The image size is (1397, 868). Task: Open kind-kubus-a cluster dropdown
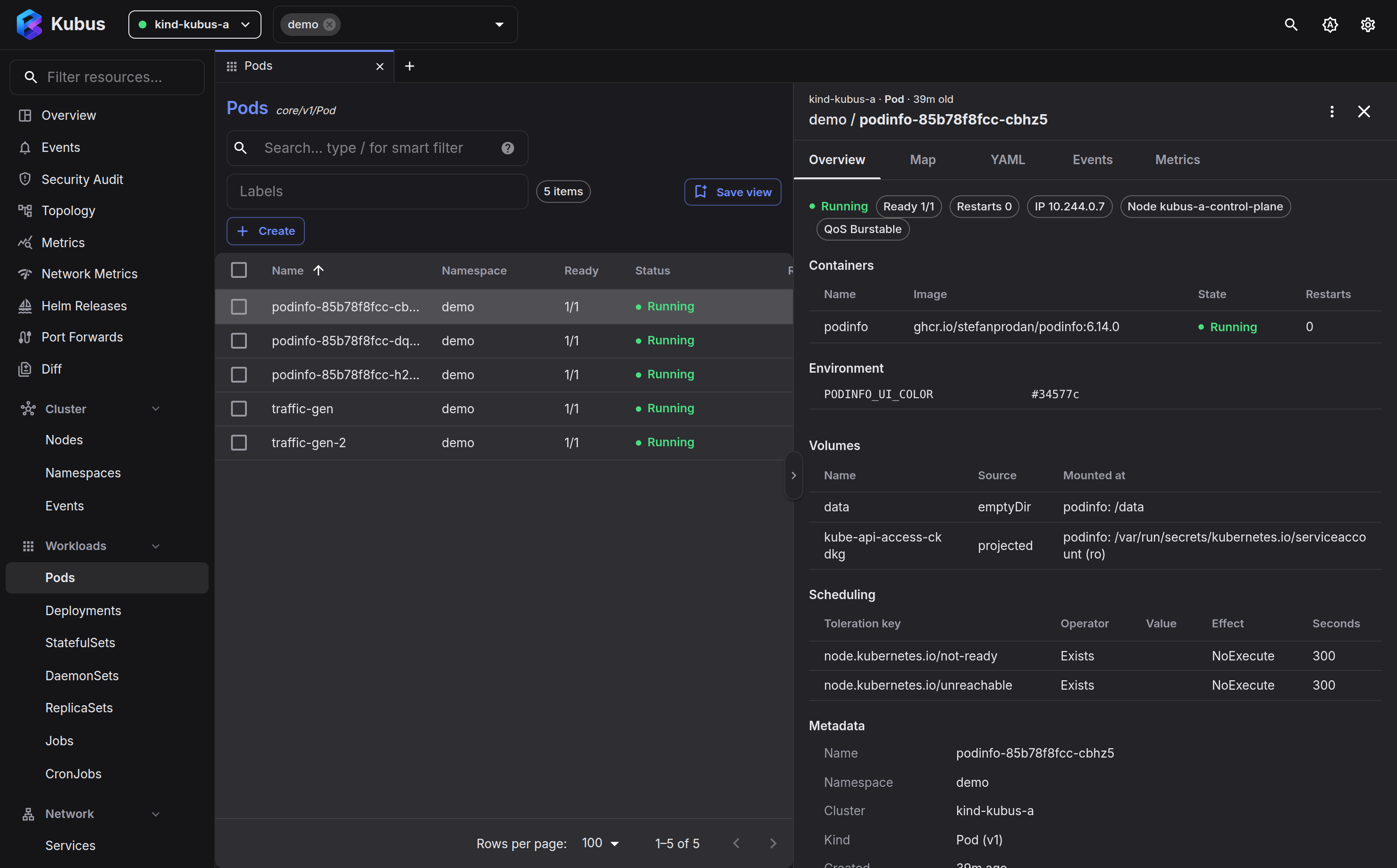tap(194, 25)
